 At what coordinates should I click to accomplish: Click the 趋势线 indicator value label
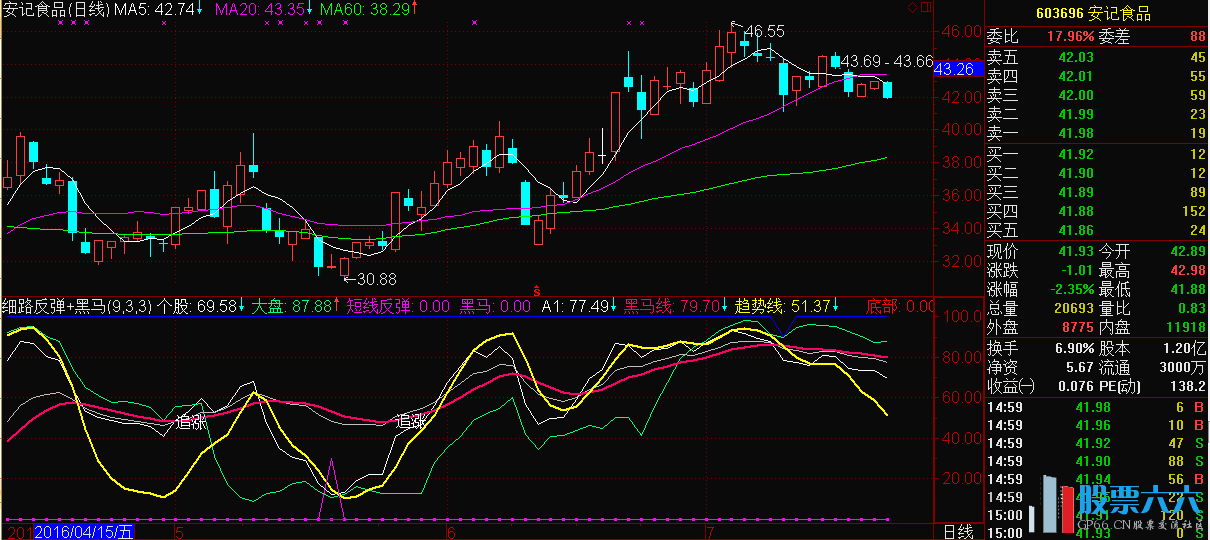(783, 305)
